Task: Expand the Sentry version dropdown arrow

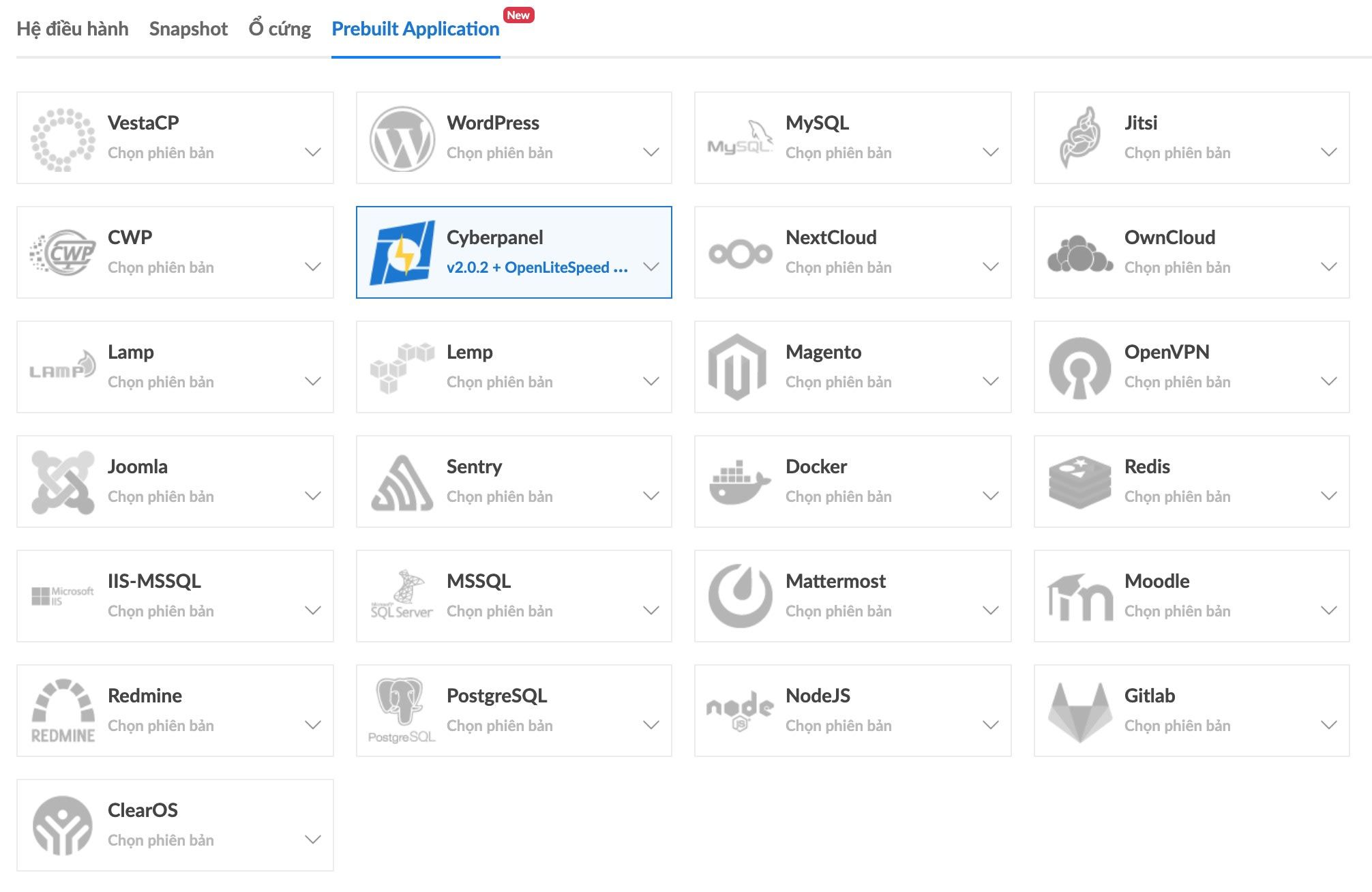Action: pyautogui.click(x=651, y=496)
